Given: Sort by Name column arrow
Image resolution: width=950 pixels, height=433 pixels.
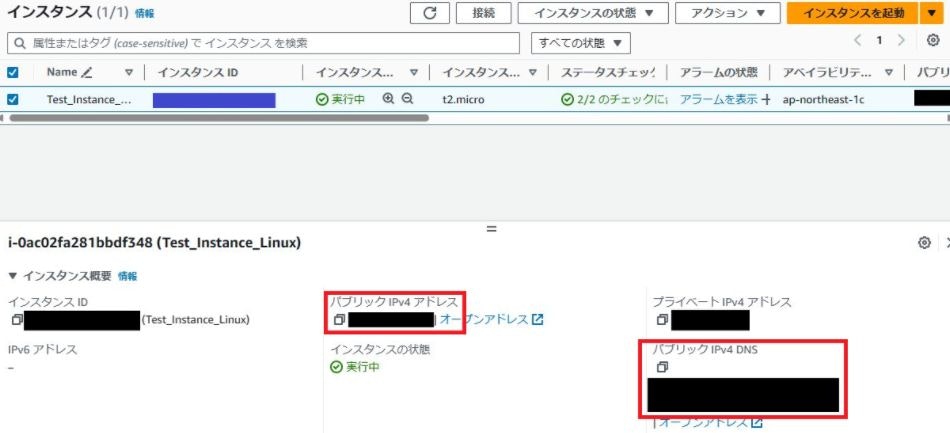Looking at the screenshot, I should [128, 73].
